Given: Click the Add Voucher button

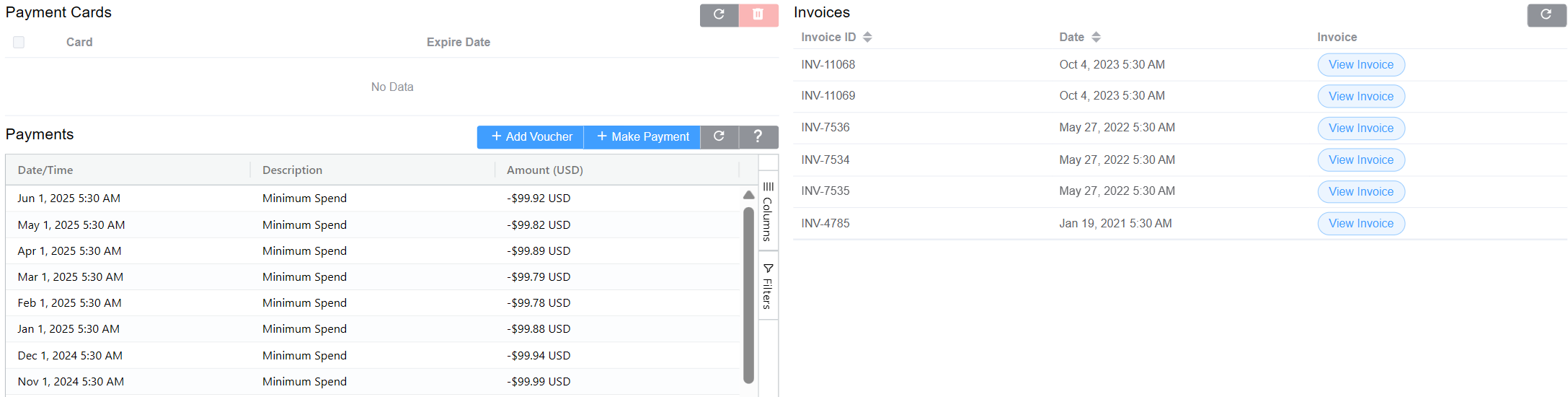Looking at the screenshot, I should (x=531, y=136).
